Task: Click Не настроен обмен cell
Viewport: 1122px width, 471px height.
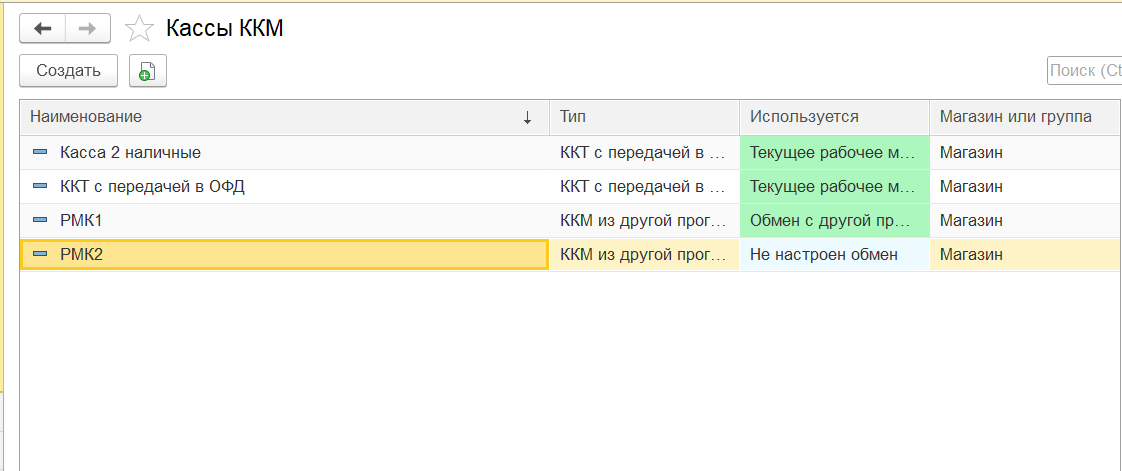Action: 835,254
